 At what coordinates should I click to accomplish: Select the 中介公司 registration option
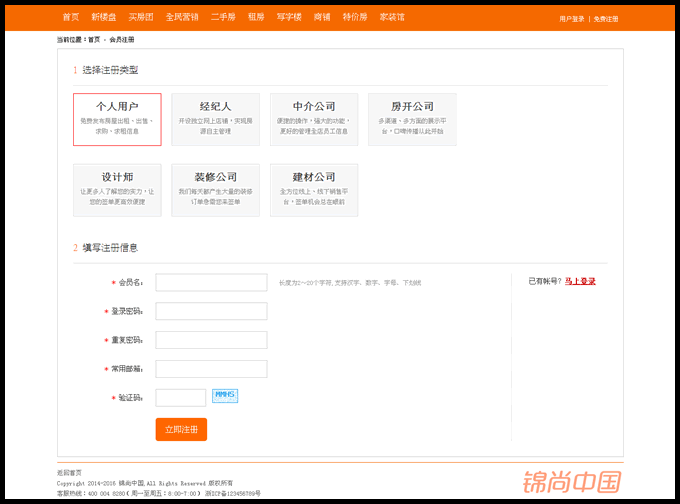(x=314, y=119)
